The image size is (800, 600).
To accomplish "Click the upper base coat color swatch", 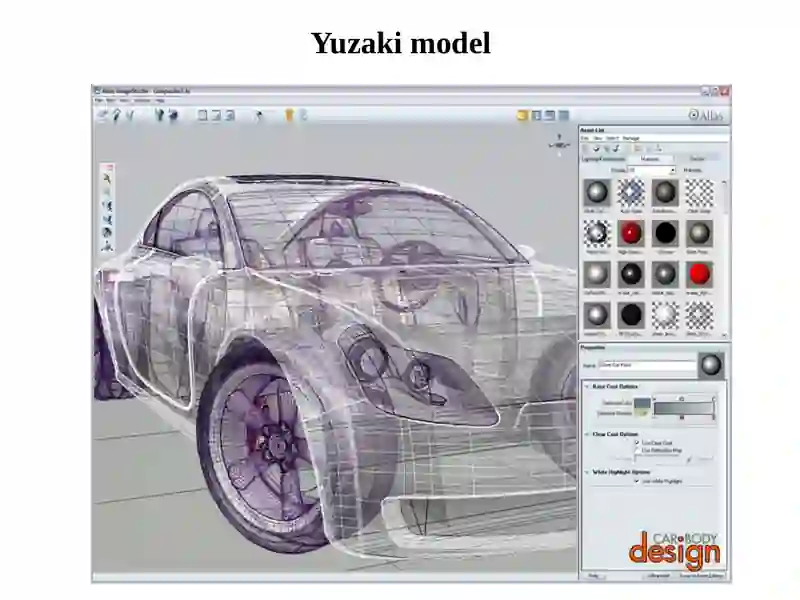I will coord(642,403).
